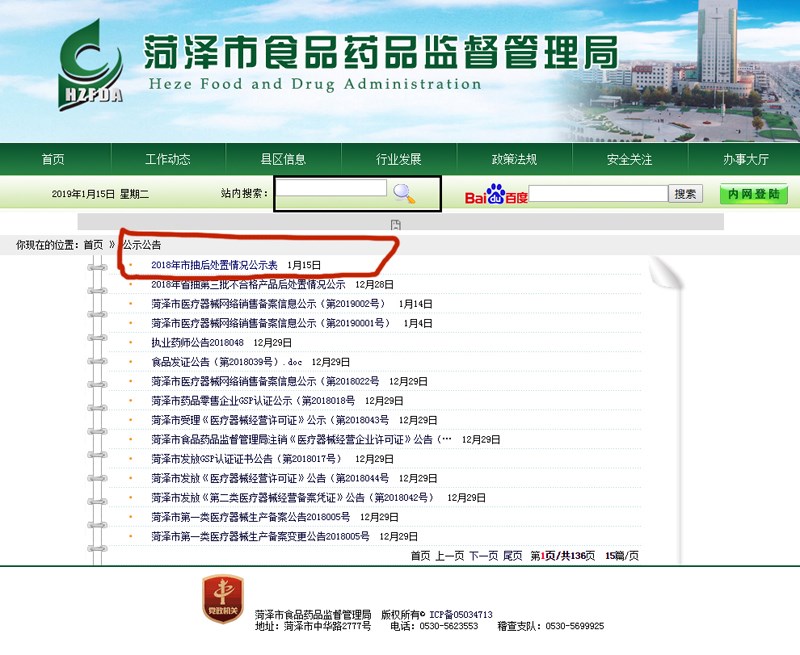
Task: Jump to 尾页 last page
Action: tap(512, 555)
